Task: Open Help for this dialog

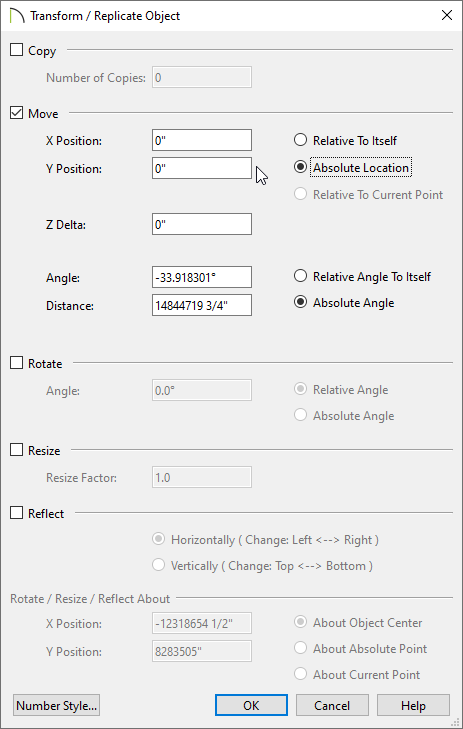Action: point(413,705)
